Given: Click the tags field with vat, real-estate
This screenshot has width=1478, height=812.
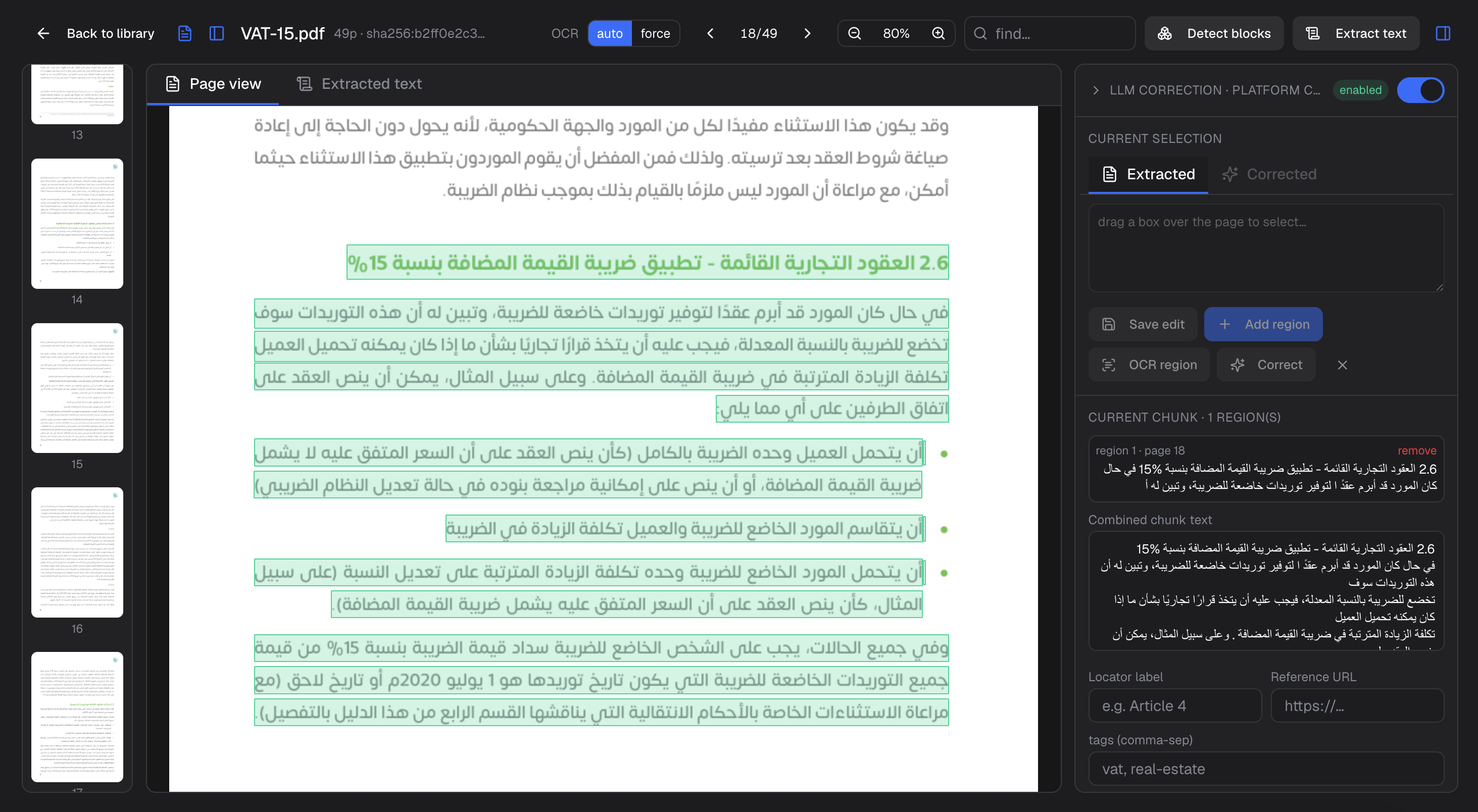Looking at the screenshot, I should (1266, 769).
